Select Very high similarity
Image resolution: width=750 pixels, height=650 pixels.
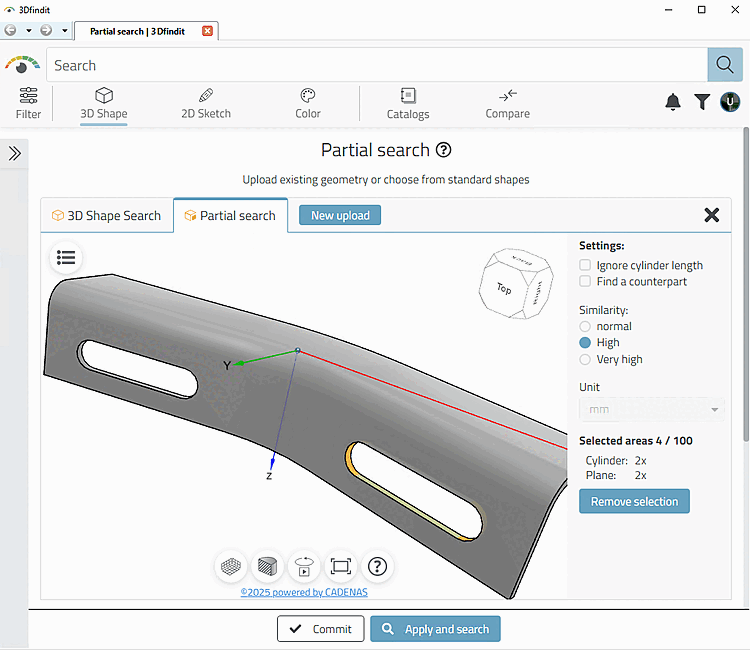(585, 359)
